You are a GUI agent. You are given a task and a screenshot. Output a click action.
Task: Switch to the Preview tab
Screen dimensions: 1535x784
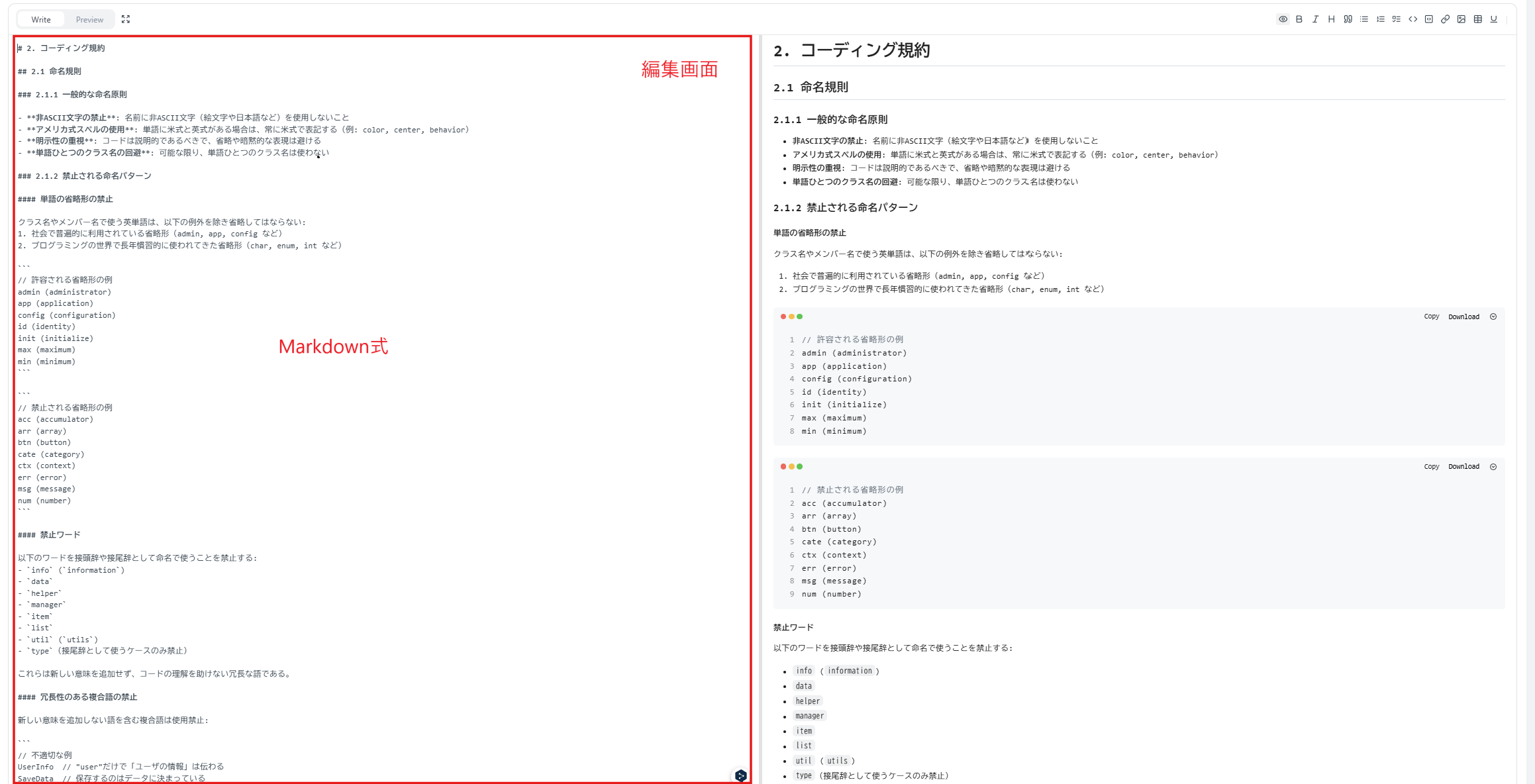click(x=89, y=20)
